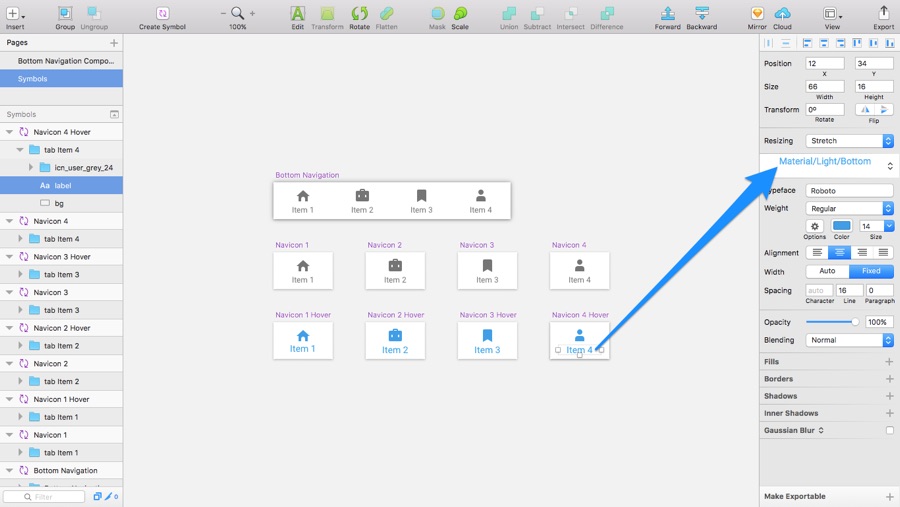Click the Position X field
Image resolution: width=900 pixels, height=507 pixels.
coord(825,64)
